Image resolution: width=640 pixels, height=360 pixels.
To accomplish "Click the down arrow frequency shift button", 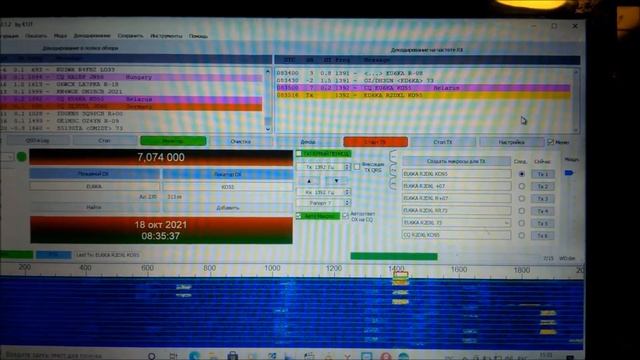I will click(336, 180).
